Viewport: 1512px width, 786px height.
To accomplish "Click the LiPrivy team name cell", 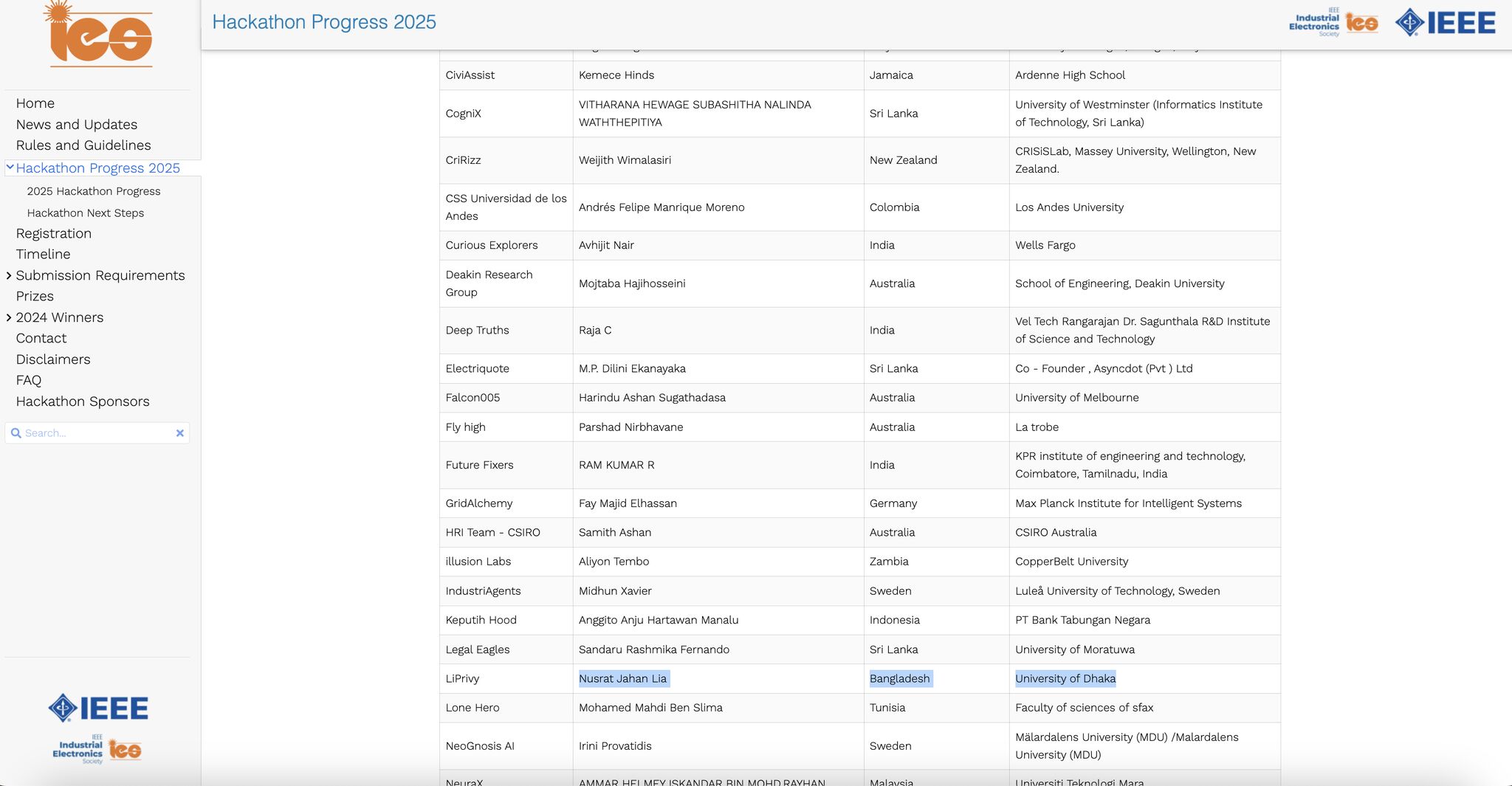I will click(x=463, y=678).
